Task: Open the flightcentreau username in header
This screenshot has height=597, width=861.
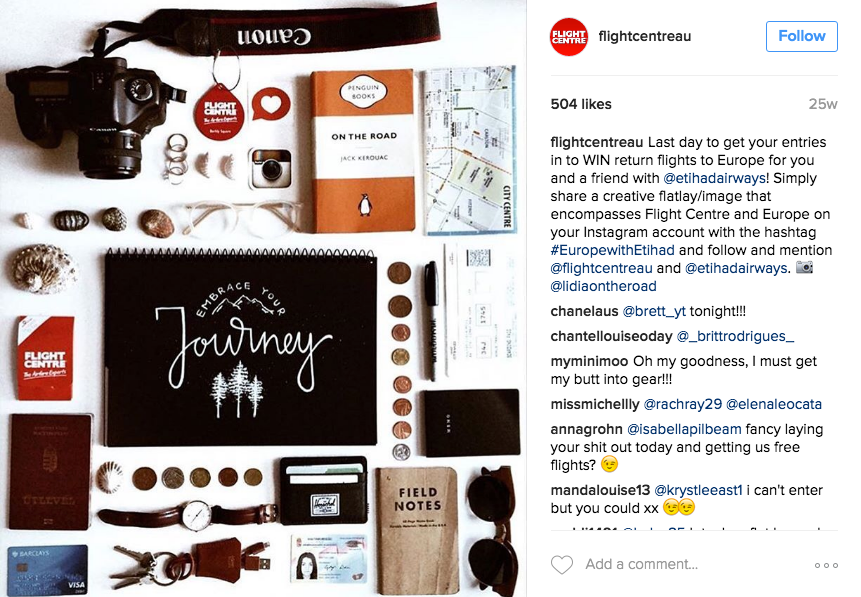Action: click(x=645, y=36)
